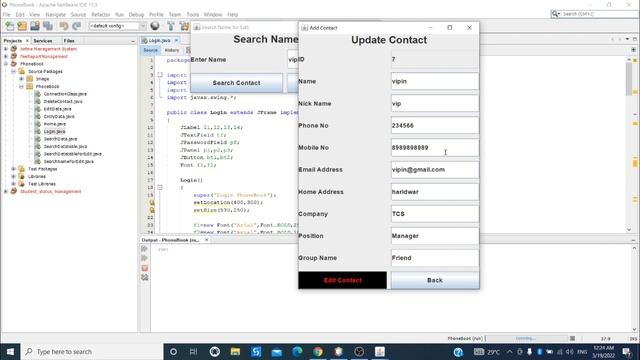Open File Explorer from the taskbar
Screen dimensions: 640x360
coord(235,351)
